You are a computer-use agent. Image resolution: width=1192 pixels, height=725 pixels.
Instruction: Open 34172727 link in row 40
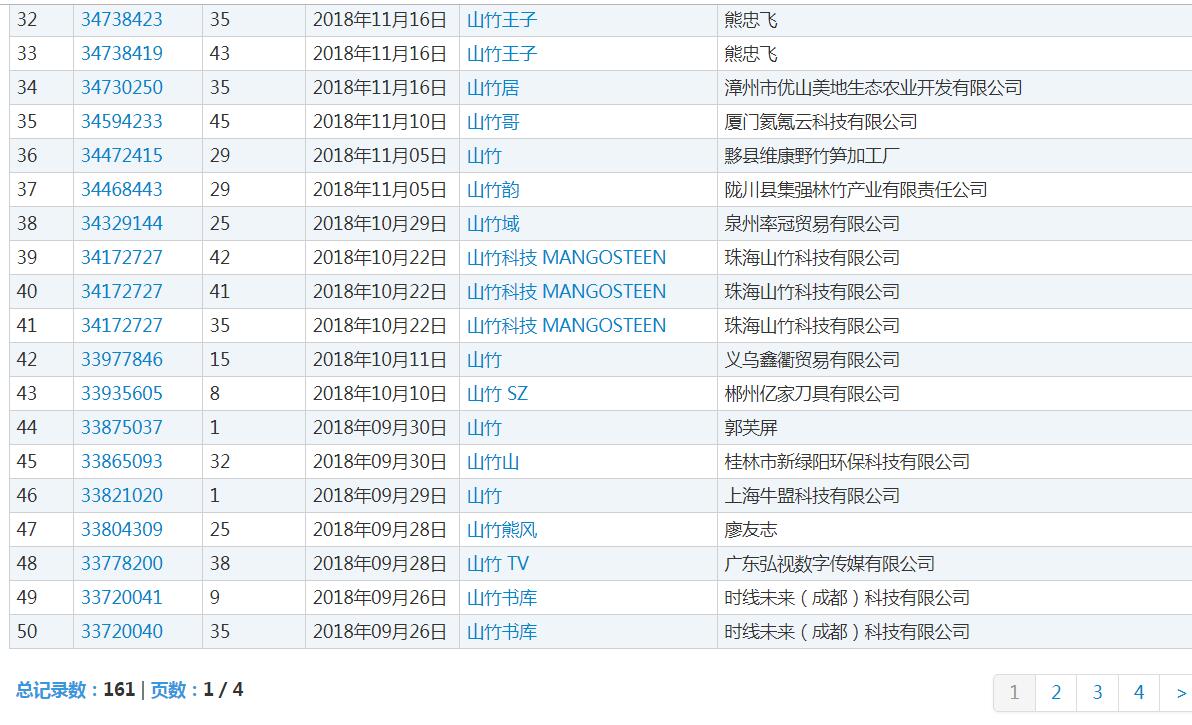click(122, 292)
